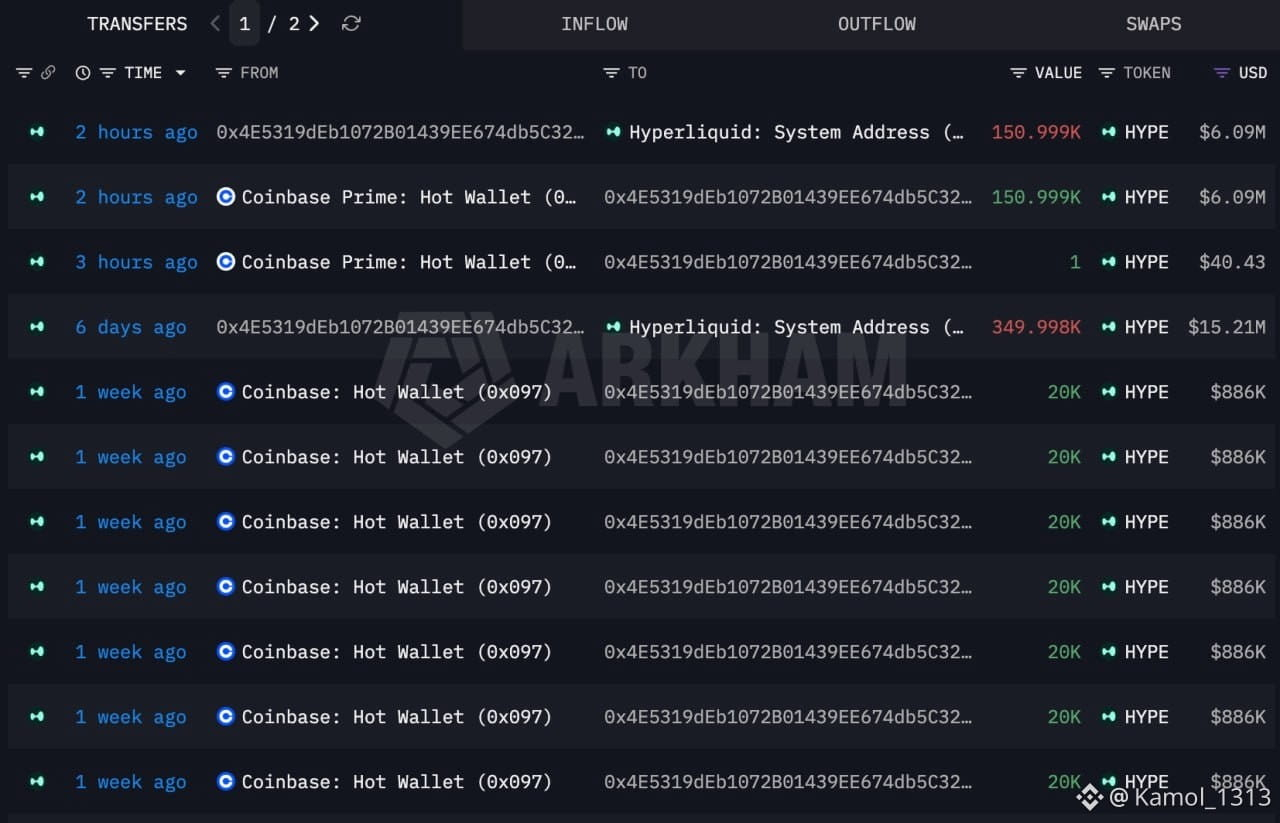Viewport: 1280px width, 823px height.
Task: Click the Hyperliquid icon in the red 150.999K row
Action: 613,132
